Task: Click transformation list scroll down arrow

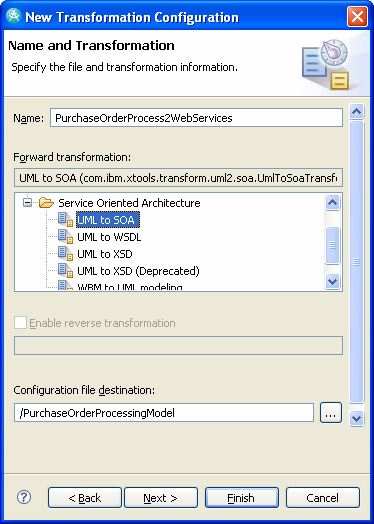Action: (332, 281)
